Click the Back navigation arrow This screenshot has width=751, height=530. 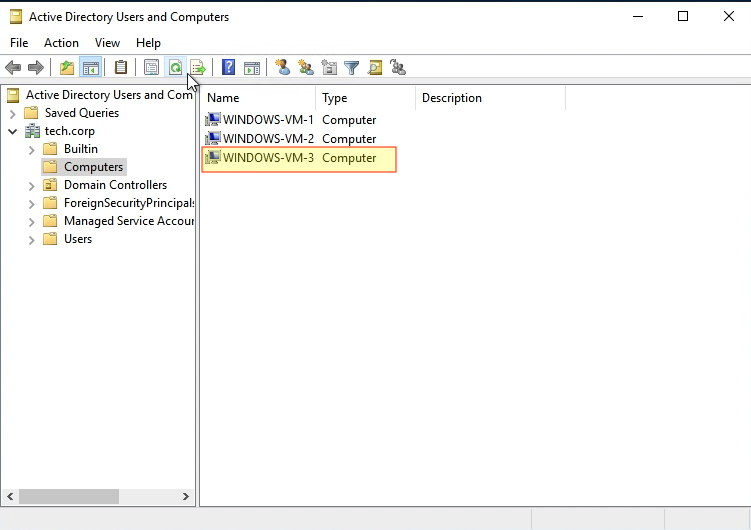[13, 68]
